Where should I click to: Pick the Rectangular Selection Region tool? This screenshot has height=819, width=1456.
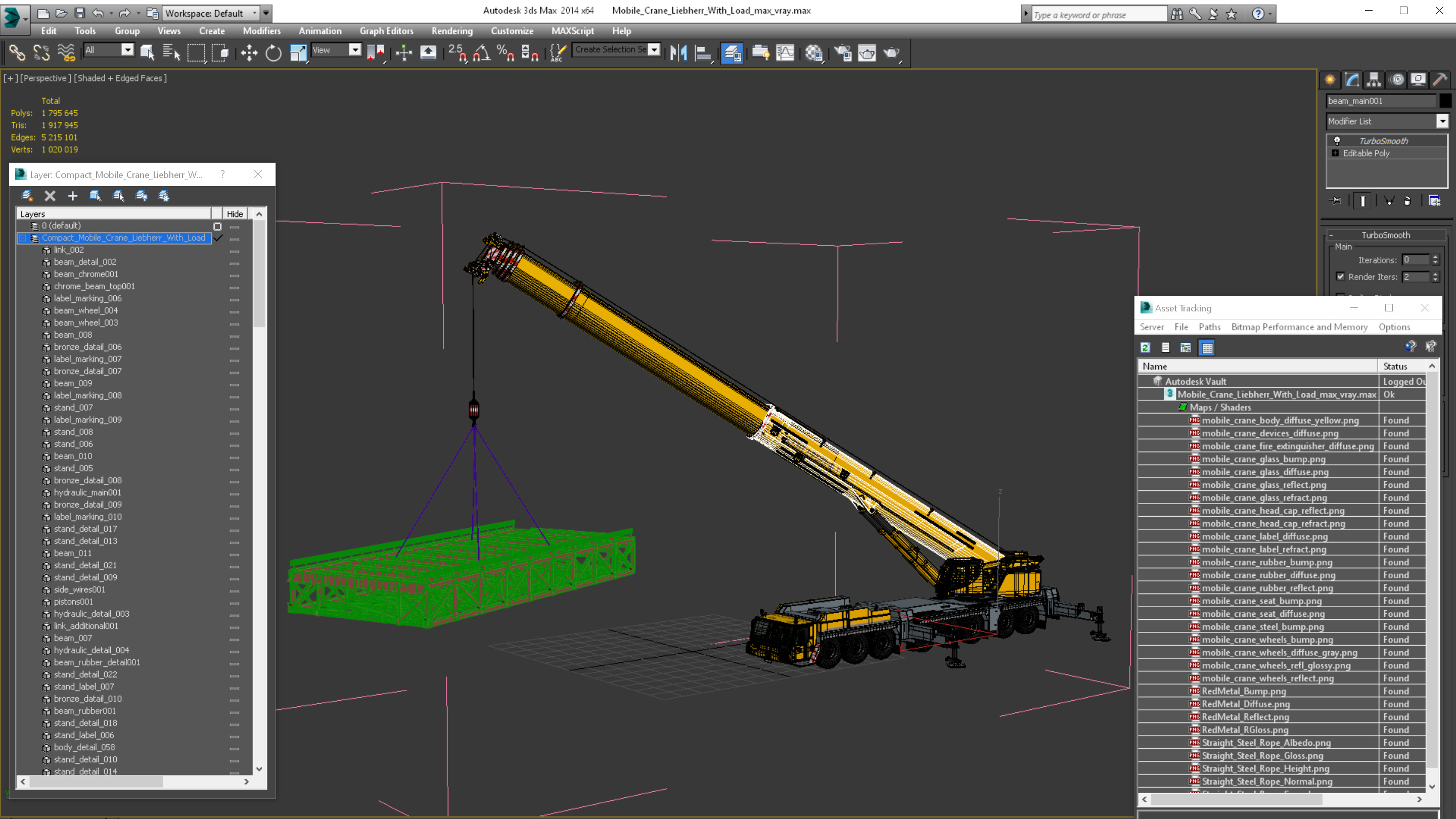point(196,53)
